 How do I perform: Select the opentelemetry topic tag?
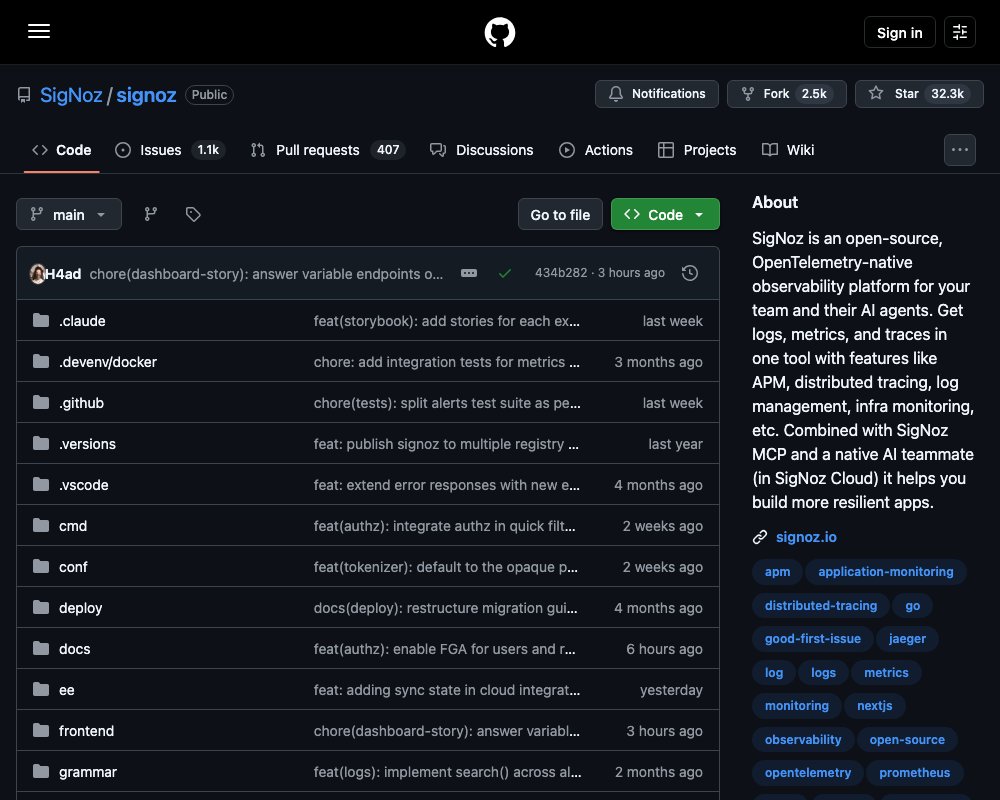807,773
